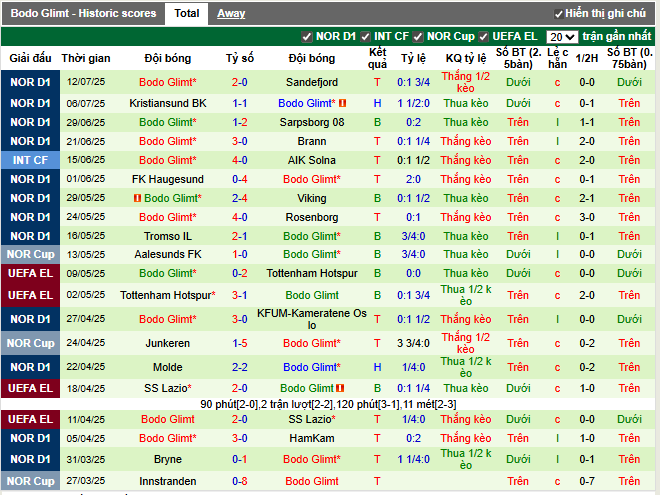Click red card icon in Viking match row

pyautogui.click(x=137, y=198)
